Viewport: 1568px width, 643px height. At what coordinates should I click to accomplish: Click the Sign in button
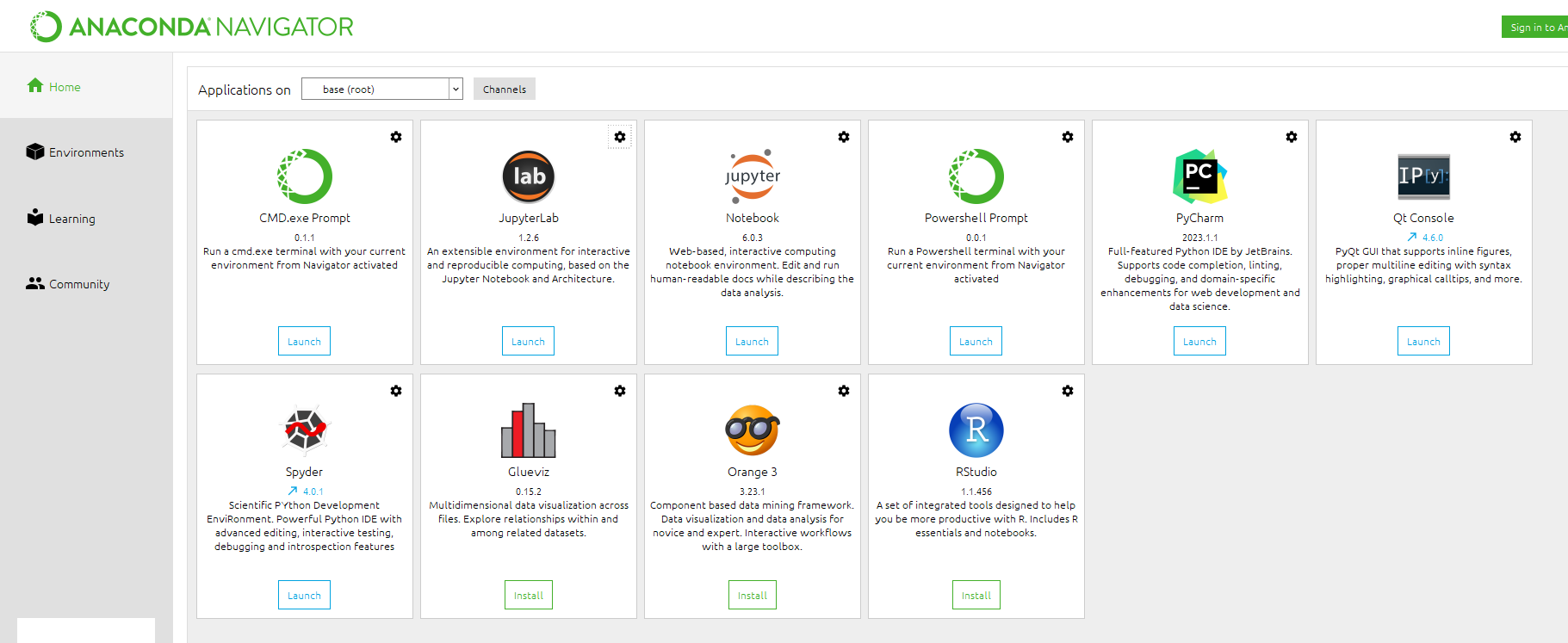[1534, 27]
